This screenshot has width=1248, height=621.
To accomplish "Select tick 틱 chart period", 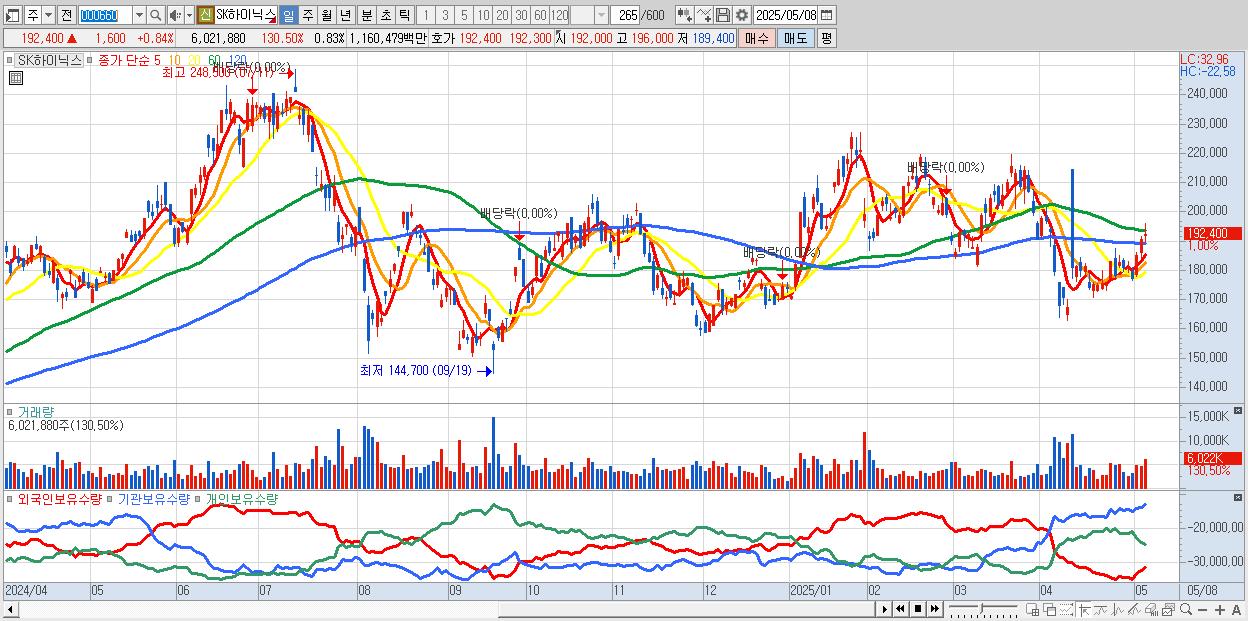I will (404, 15).
